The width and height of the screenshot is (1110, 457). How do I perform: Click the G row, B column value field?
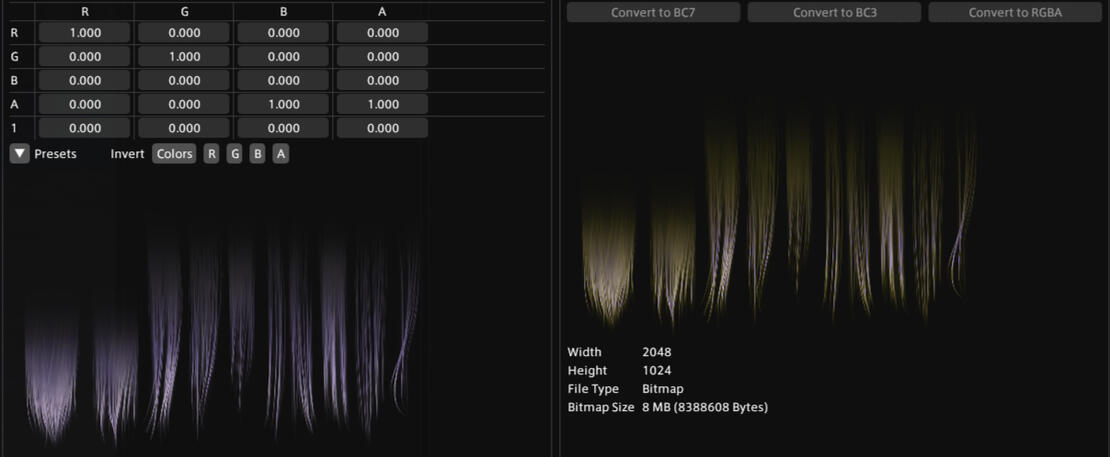283,57
